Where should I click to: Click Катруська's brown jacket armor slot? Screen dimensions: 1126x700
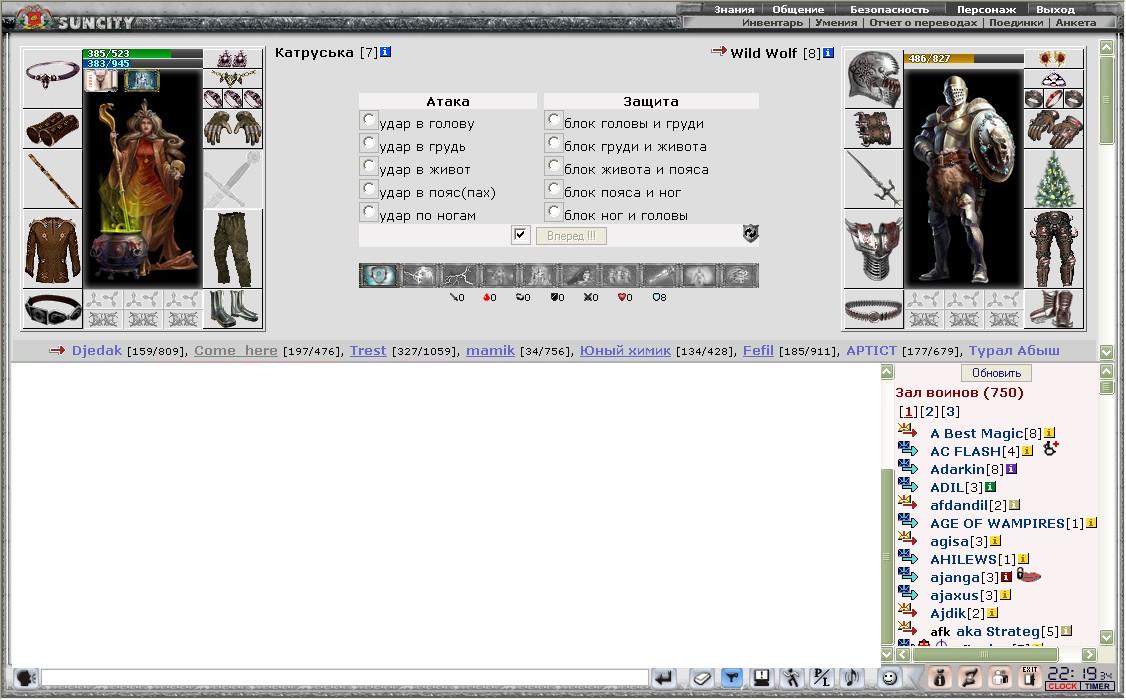(52, 249)
